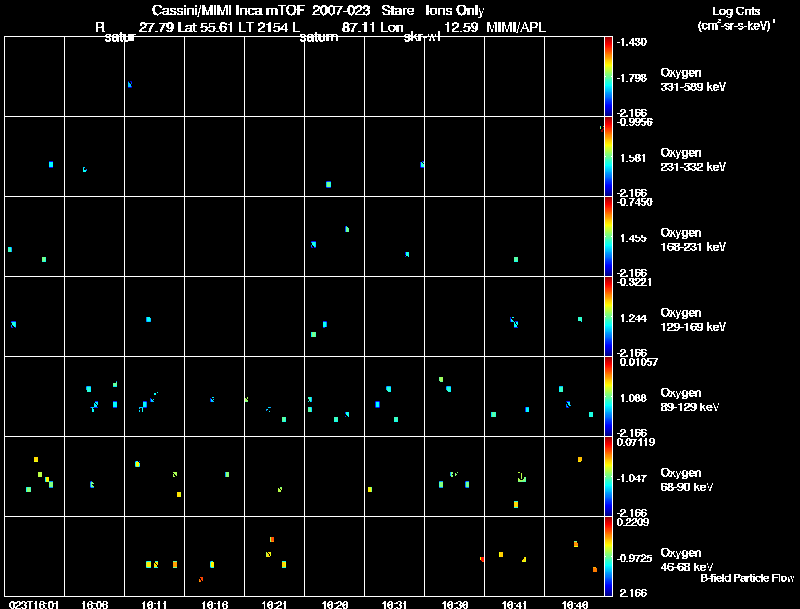The image size is (800, 609).
Task: Click the 'Oxygen 68-90 keV' row label
Action: [687, 480]
